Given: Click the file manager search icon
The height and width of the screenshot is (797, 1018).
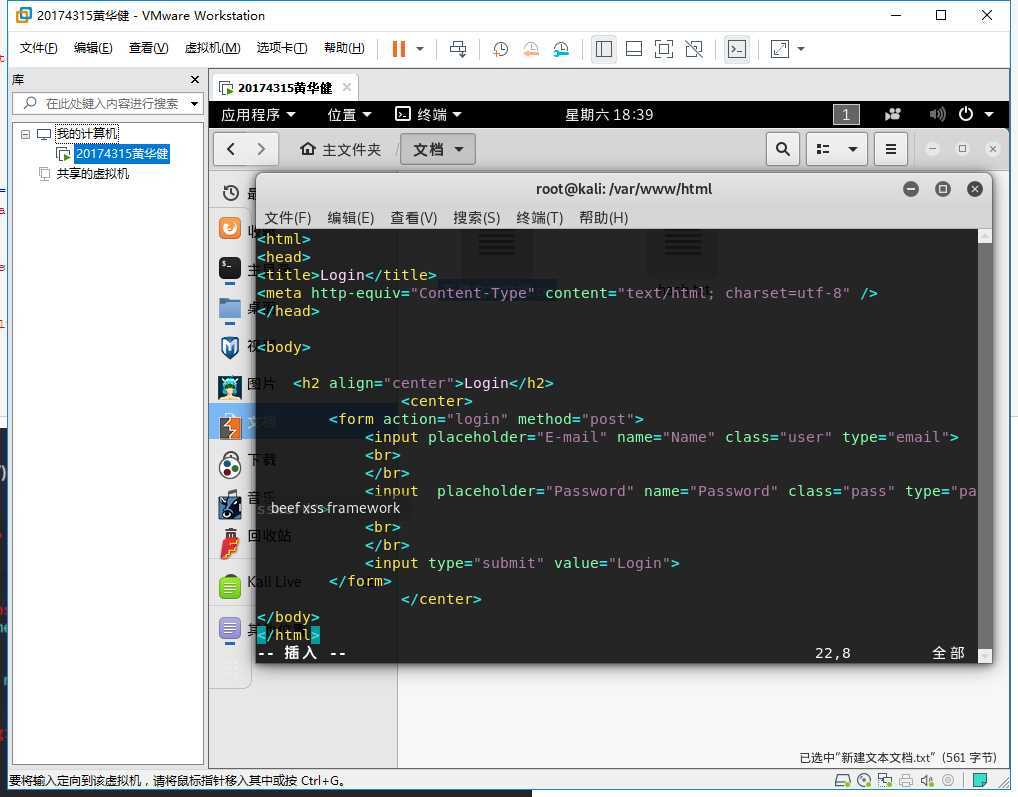Looking at the screenshot, I should tap(782, 149).
